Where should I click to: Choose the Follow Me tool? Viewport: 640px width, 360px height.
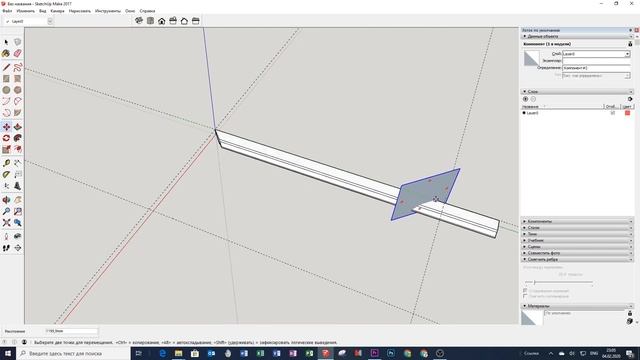[18, 138]
